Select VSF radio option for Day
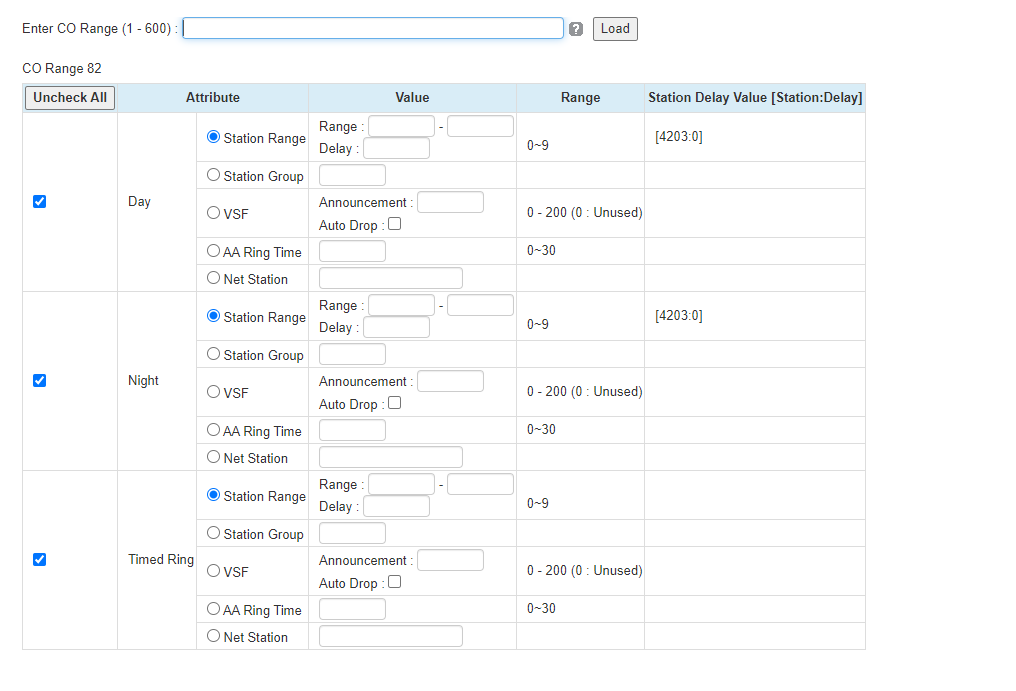Image resolution: width=1016 pixels, height=691 pixels. (213, 213)
